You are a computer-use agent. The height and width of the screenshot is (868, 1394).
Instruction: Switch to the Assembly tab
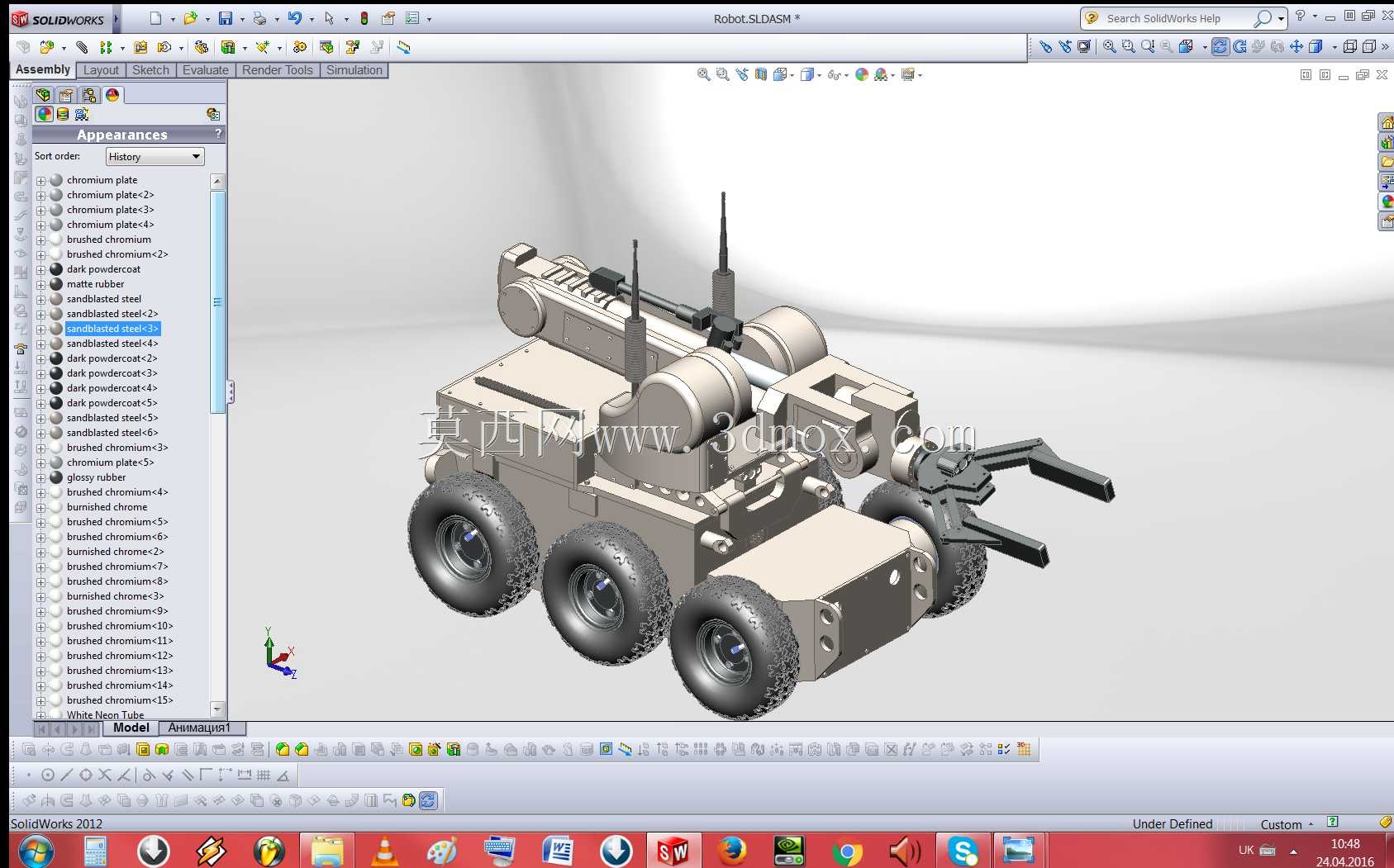tap(43, 70)
